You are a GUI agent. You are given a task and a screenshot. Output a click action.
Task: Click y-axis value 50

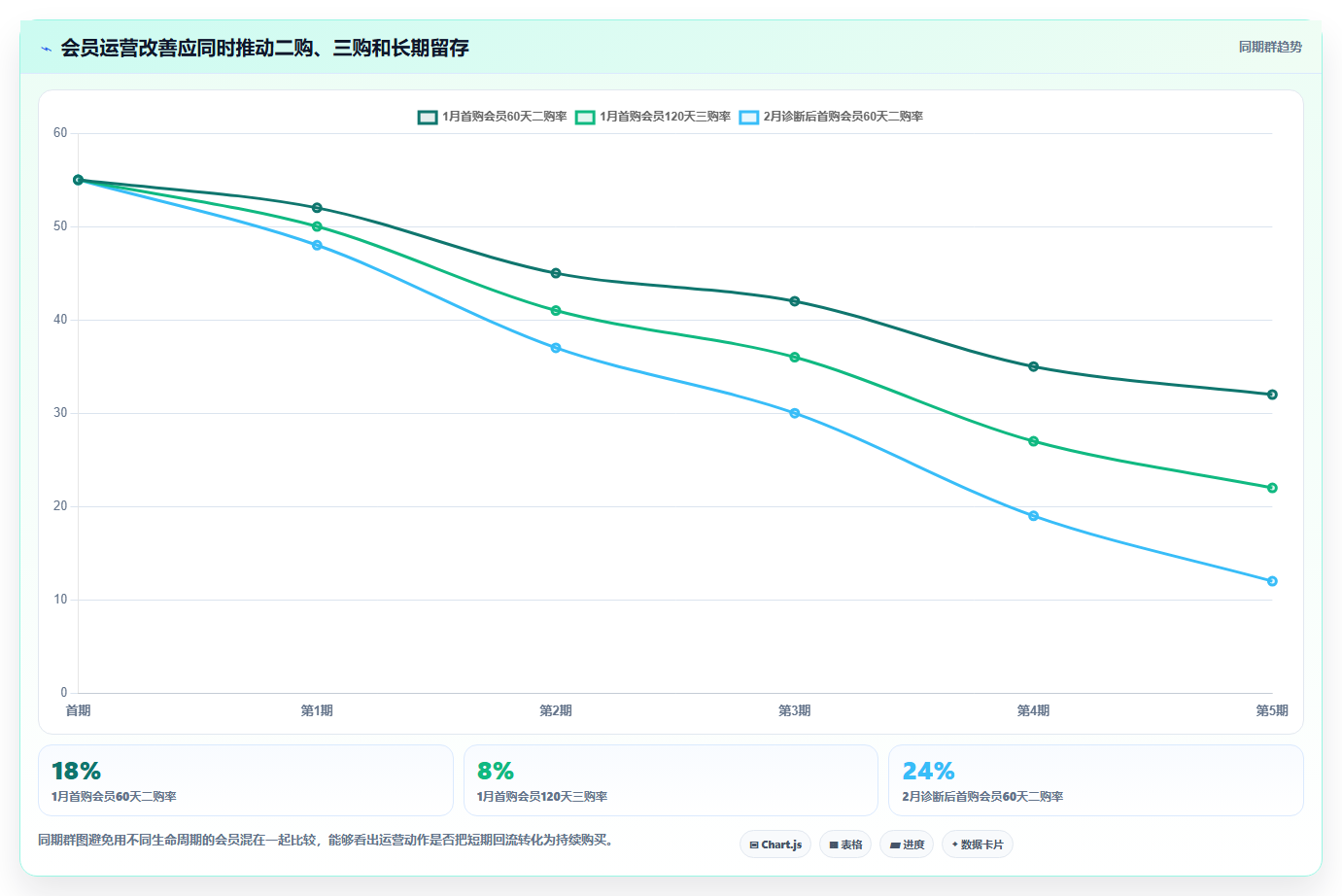pyautogui.click(x=60, y=226)
